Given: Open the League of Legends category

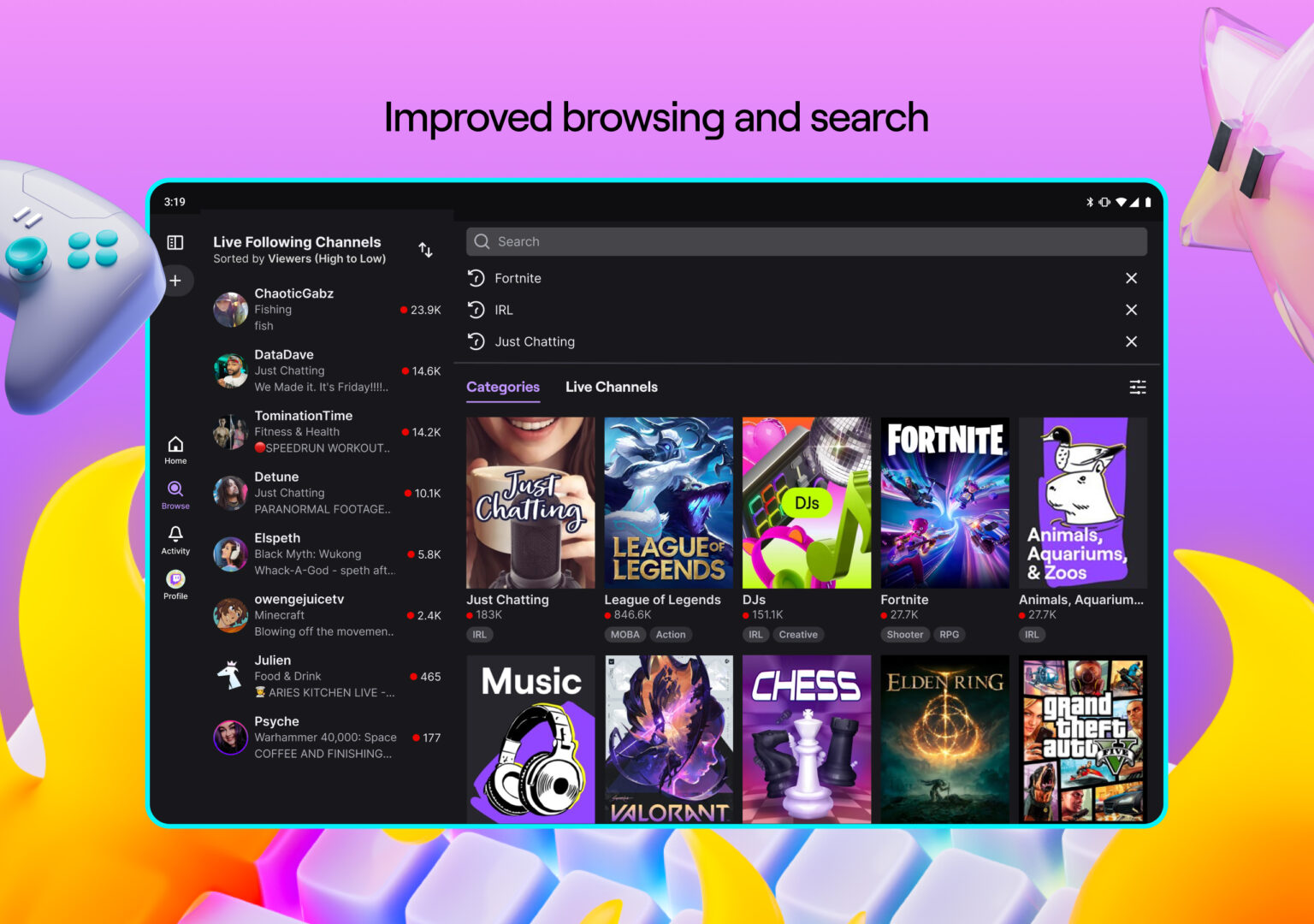Looking at the screenshot, I should click(x=668, y=502).
